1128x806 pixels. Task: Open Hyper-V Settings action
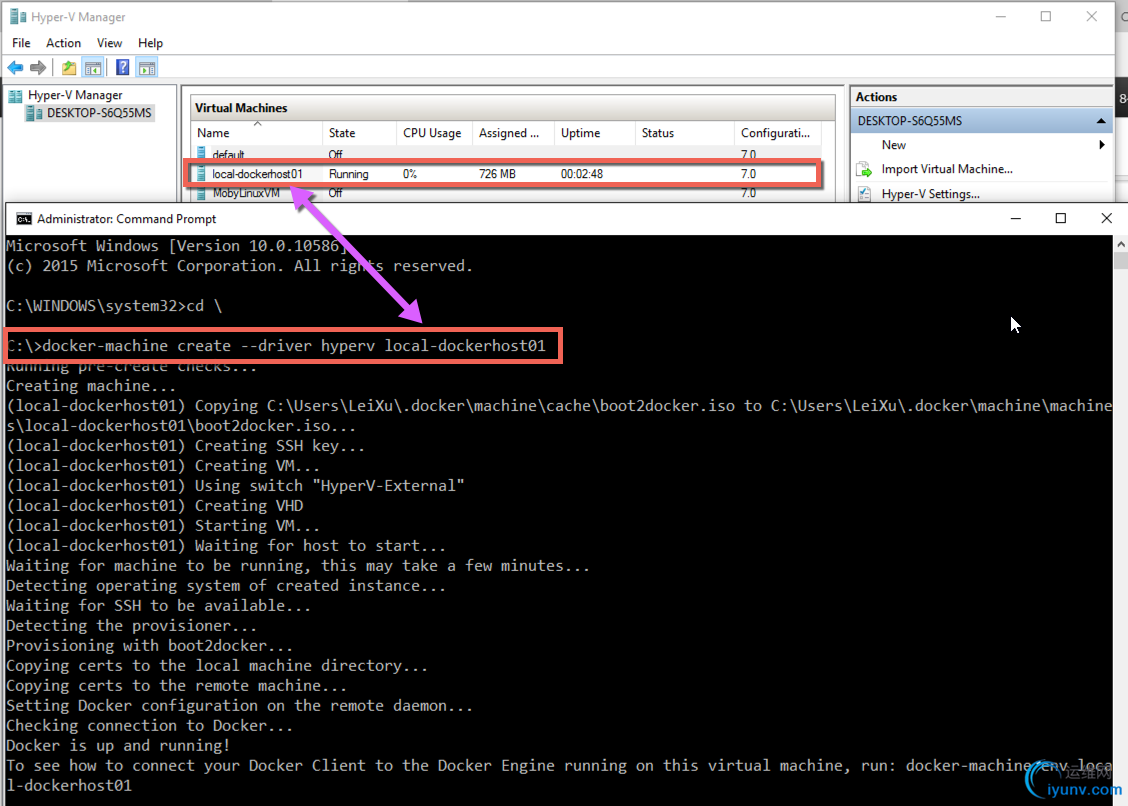[x=930, y=194]
